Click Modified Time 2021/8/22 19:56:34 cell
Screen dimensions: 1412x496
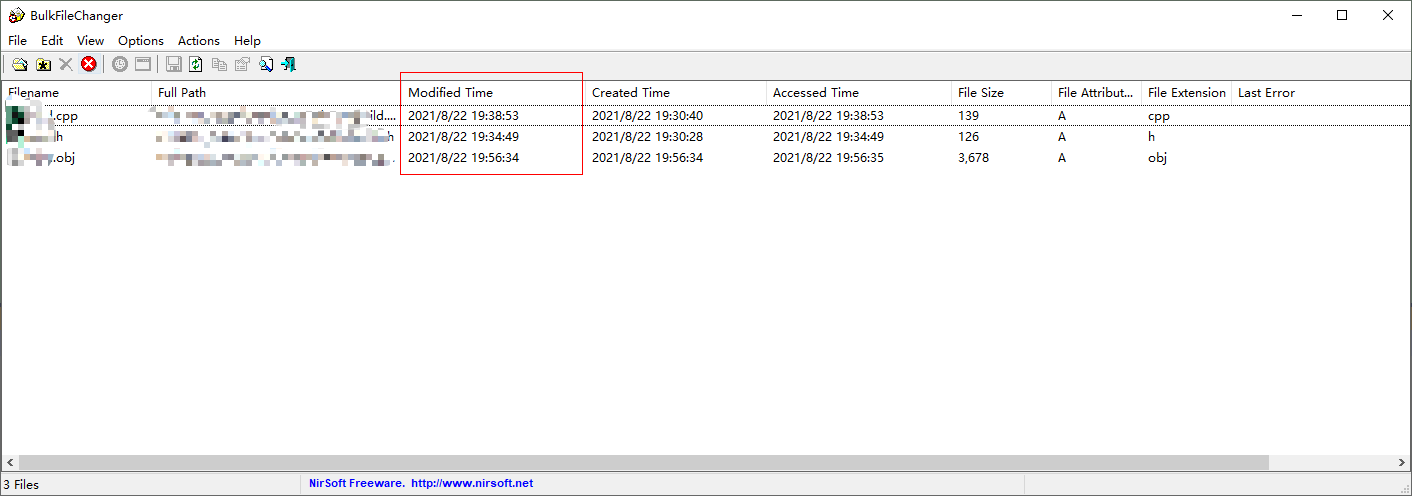(463, 158)
